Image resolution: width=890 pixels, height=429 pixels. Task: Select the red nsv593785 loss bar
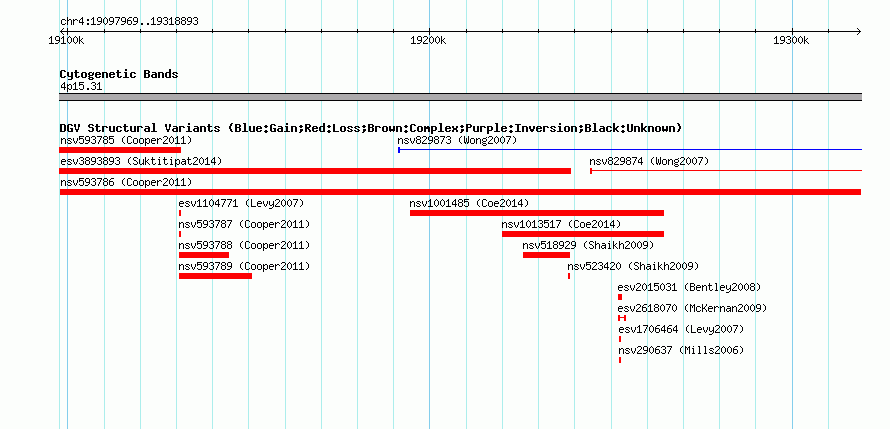click(120, 150)
